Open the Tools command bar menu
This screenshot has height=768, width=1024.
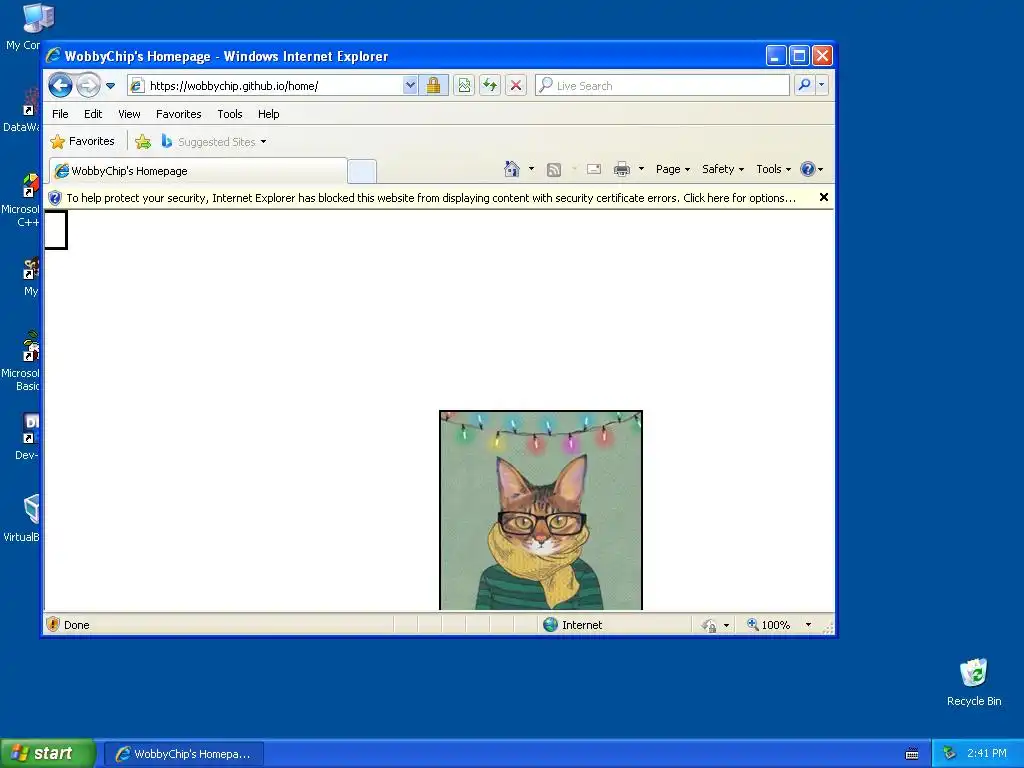(x=773, y=169)
